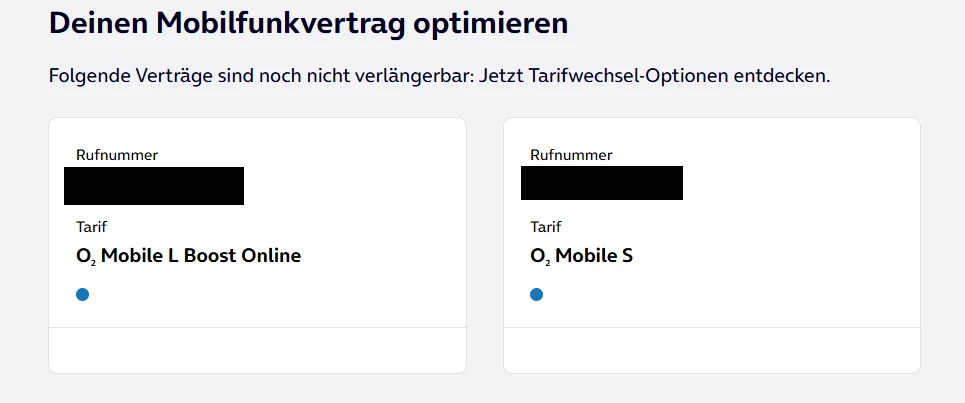Select the redacted phone number in L Boost card
Image resolution: width=965 pixels, height=403 pixels.
pos(154,186)
